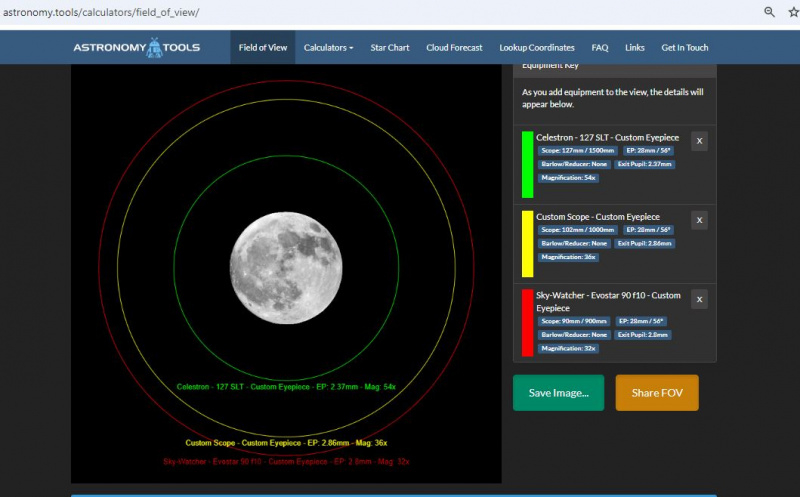
Task: Click the red Sky-Watcher color bar
Action: 527,322
